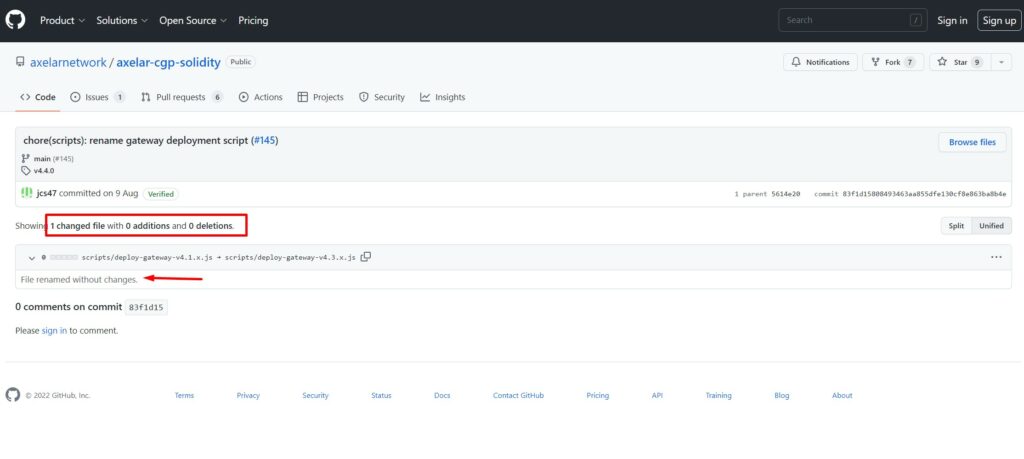Open the #145 pull request link
The height and width of the screenshot is (459, 1024).
point(264,140)
